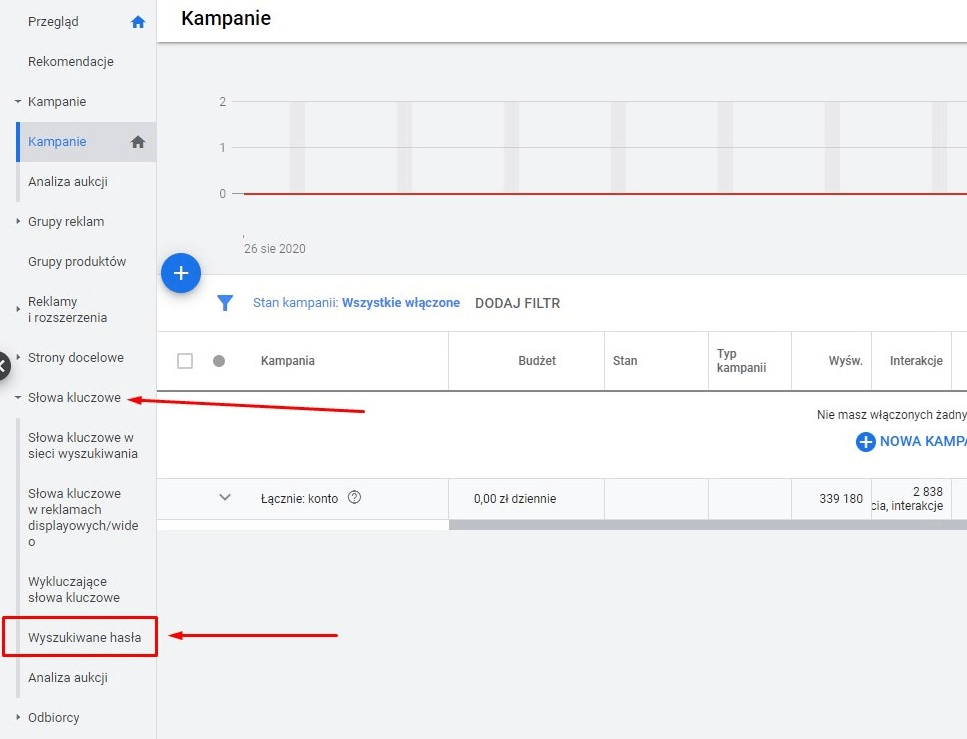967x739 pixels.
Task: Sort by the Budżet column header
Action: pyautogui.click(x=537, y=361)
